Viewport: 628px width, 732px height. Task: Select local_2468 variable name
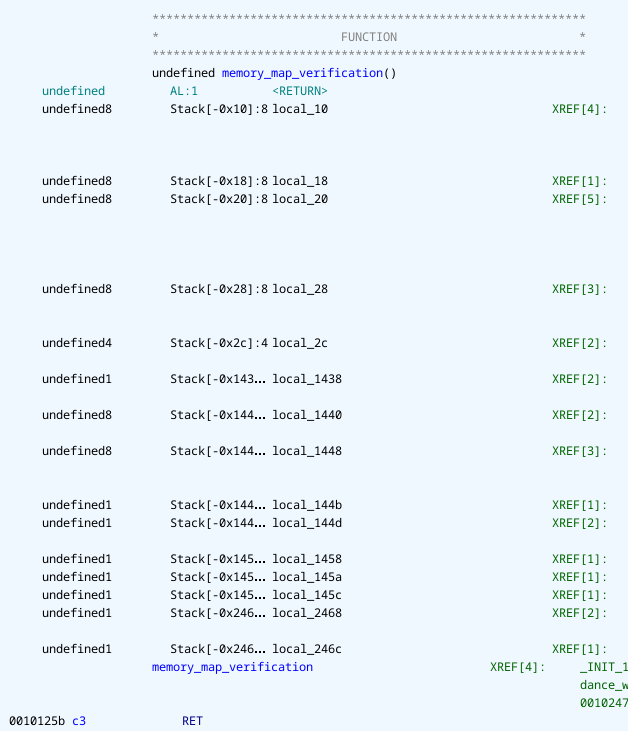pos(307,613)
